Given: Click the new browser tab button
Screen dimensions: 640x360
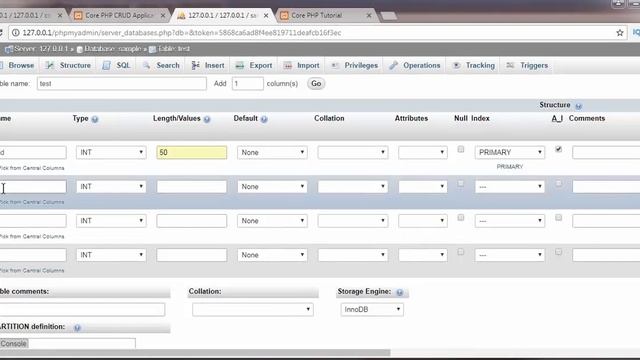Looking at the screenshot, I should (x=388, y=16).
